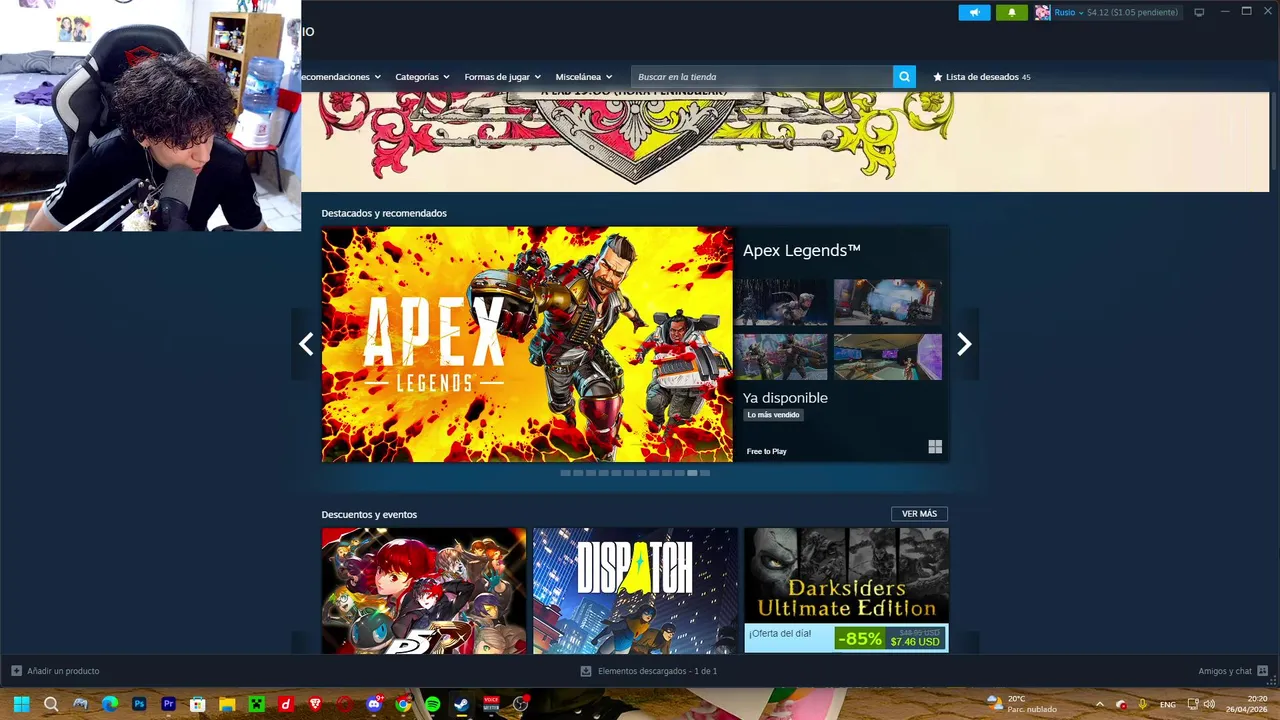Click the -85% discount badge
This screenshot has width=1280, height=720.
[x=860, y=638]
